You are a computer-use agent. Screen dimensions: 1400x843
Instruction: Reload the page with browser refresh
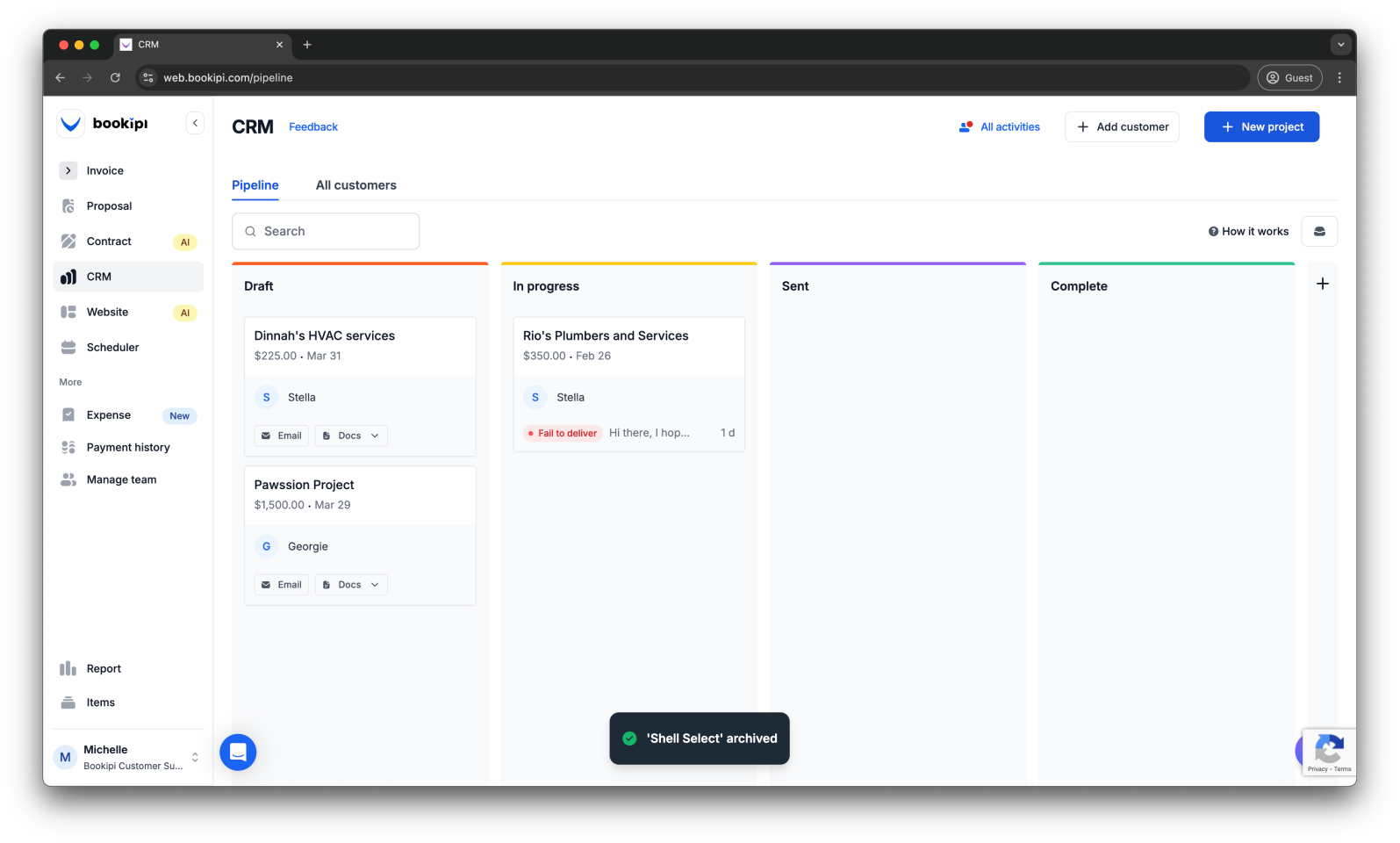tap(115, 78)
